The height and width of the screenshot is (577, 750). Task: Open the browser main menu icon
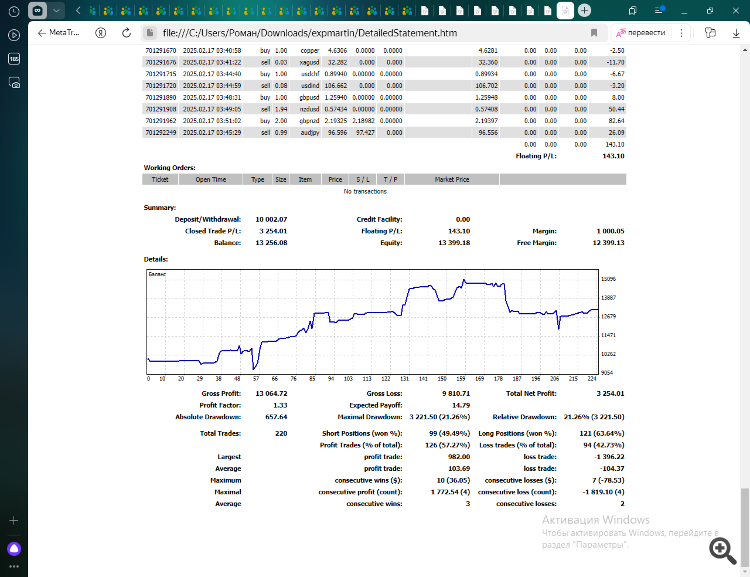tap(660, 11)
